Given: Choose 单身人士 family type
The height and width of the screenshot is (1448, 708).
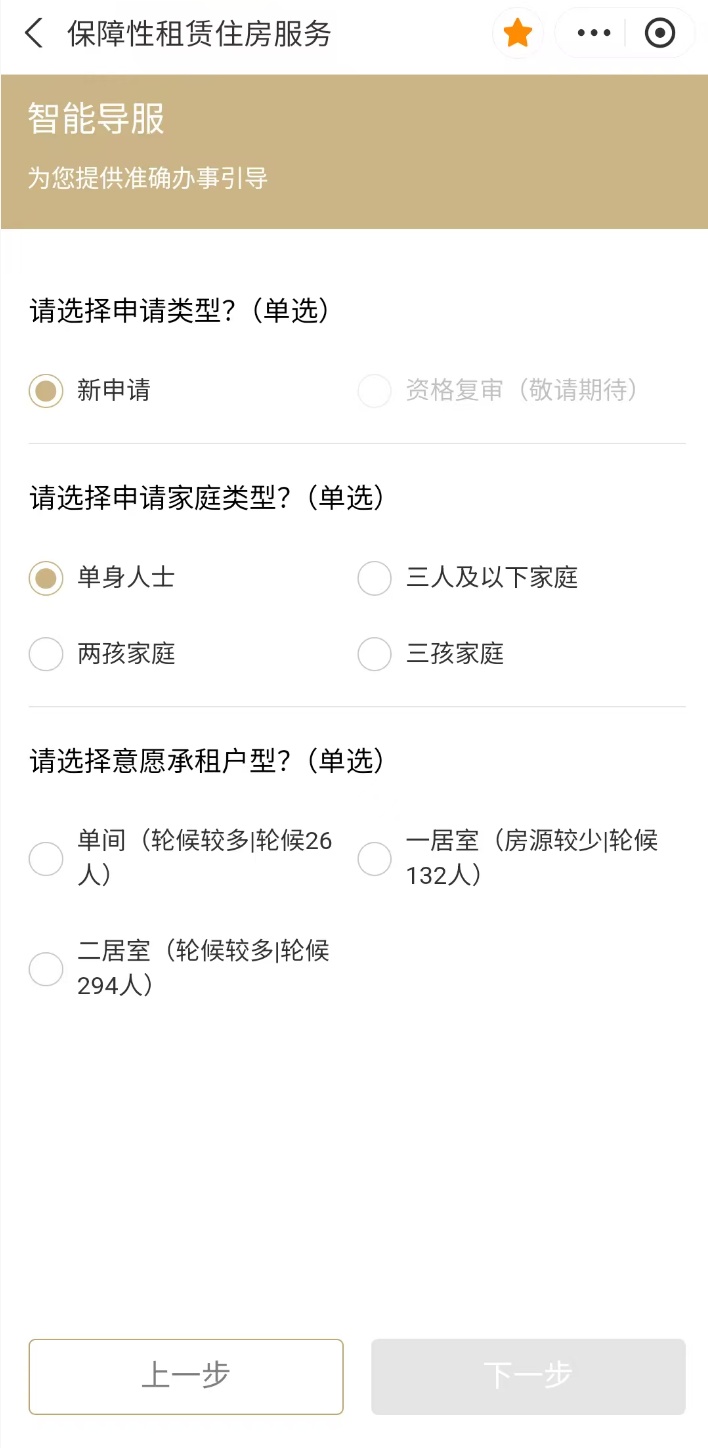Looking at the screenshot, I should coord(46,578).
